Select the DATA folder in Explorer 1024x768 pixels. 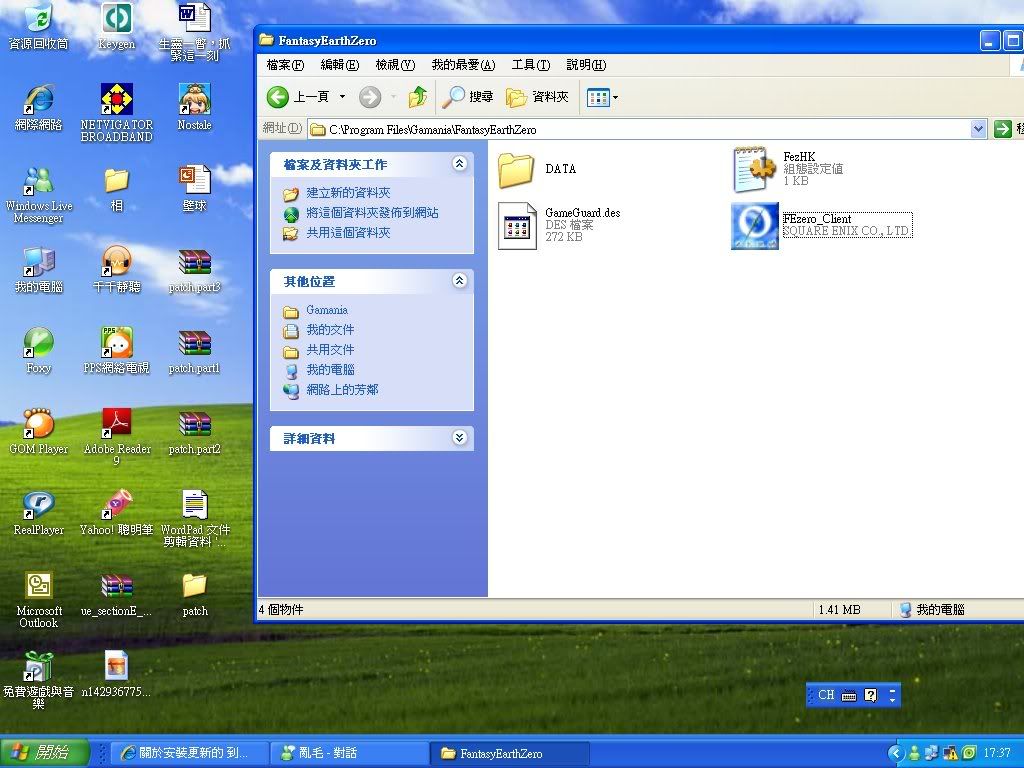(537, 169)
